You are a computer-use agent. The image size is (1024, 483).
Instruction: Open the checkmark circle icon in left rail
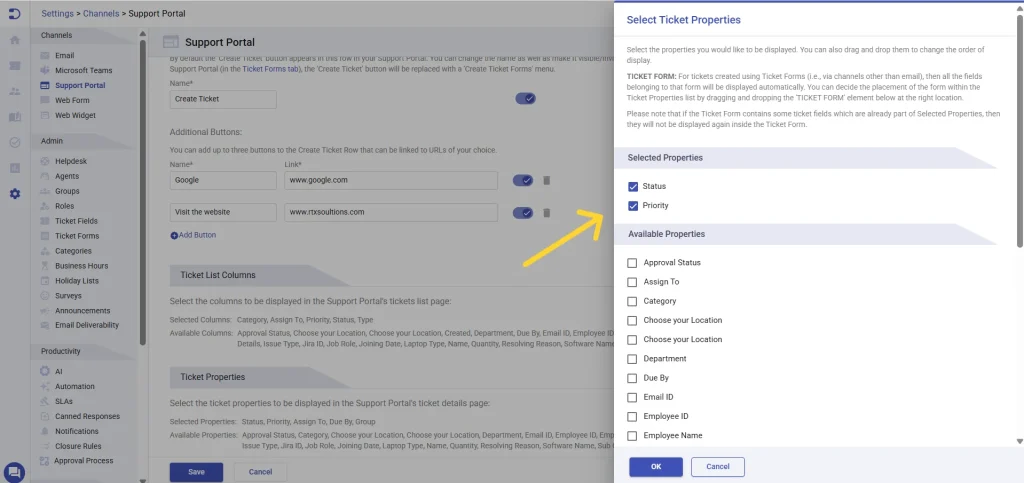(14, 142)
